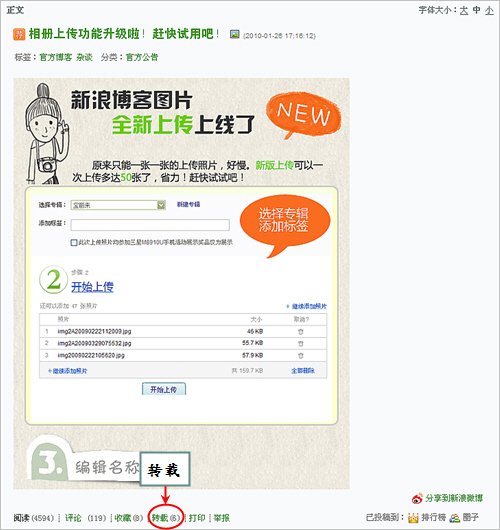The height and width of the screenshot is (530, 500).
Task: Click 继续添加照片 below the photo list
Action: click(68, 371)
